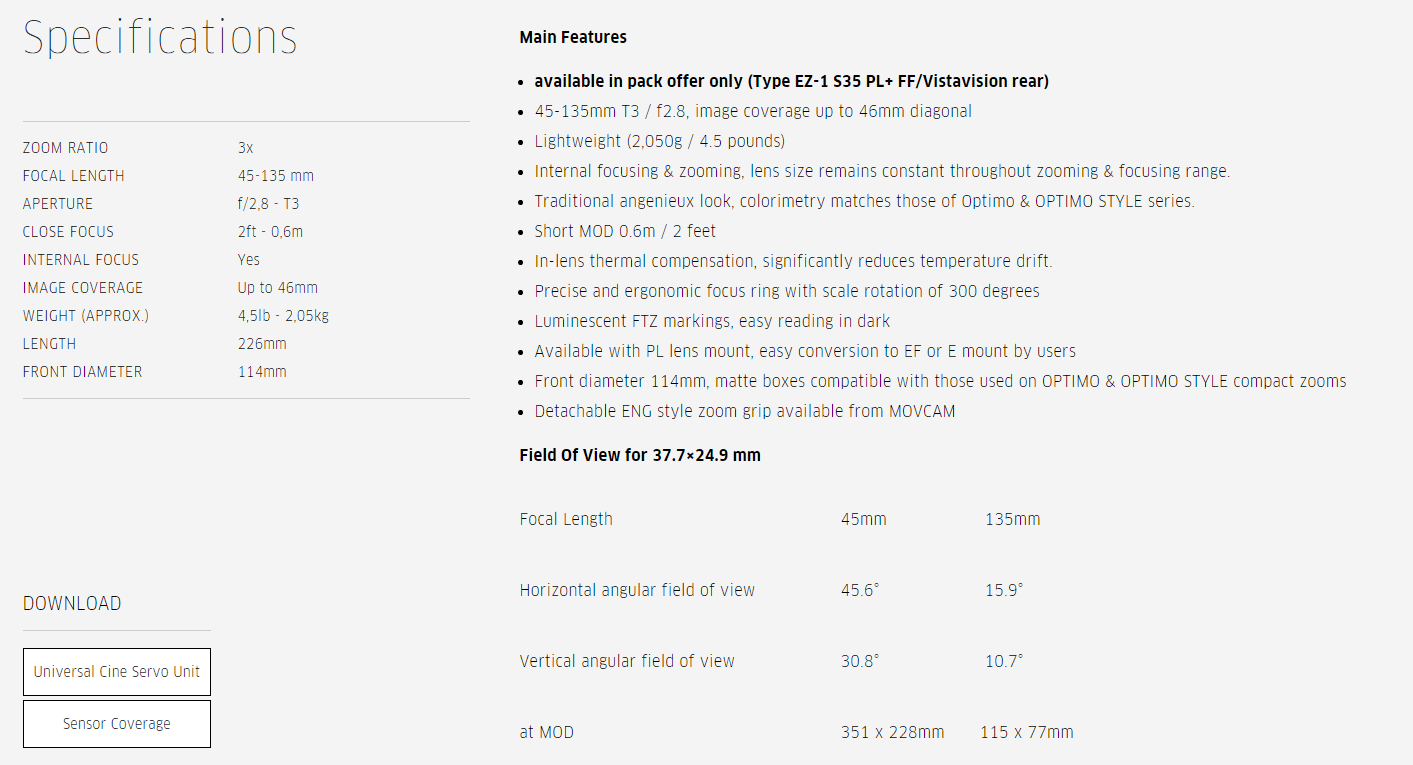Click the FRONT DIAMETER spec label
1413x765 pixels.
[83, 372]
